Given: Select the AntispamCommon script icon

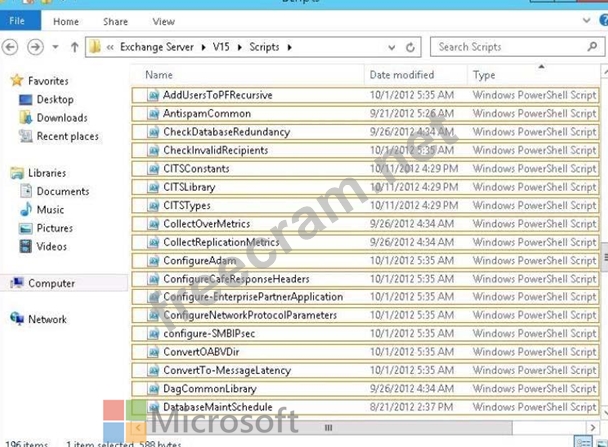Looking at the screenshot, I should (154, 114).
